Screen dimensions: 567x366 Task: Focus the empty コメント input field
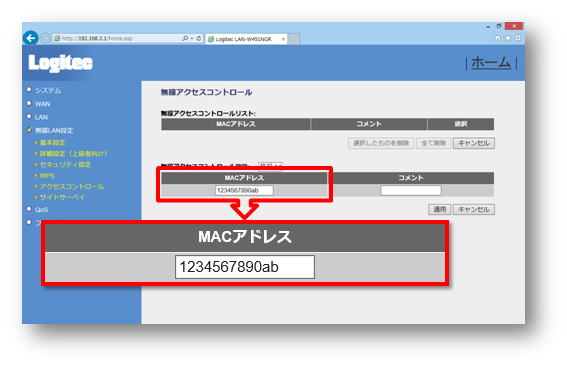(x=411, y=190)
